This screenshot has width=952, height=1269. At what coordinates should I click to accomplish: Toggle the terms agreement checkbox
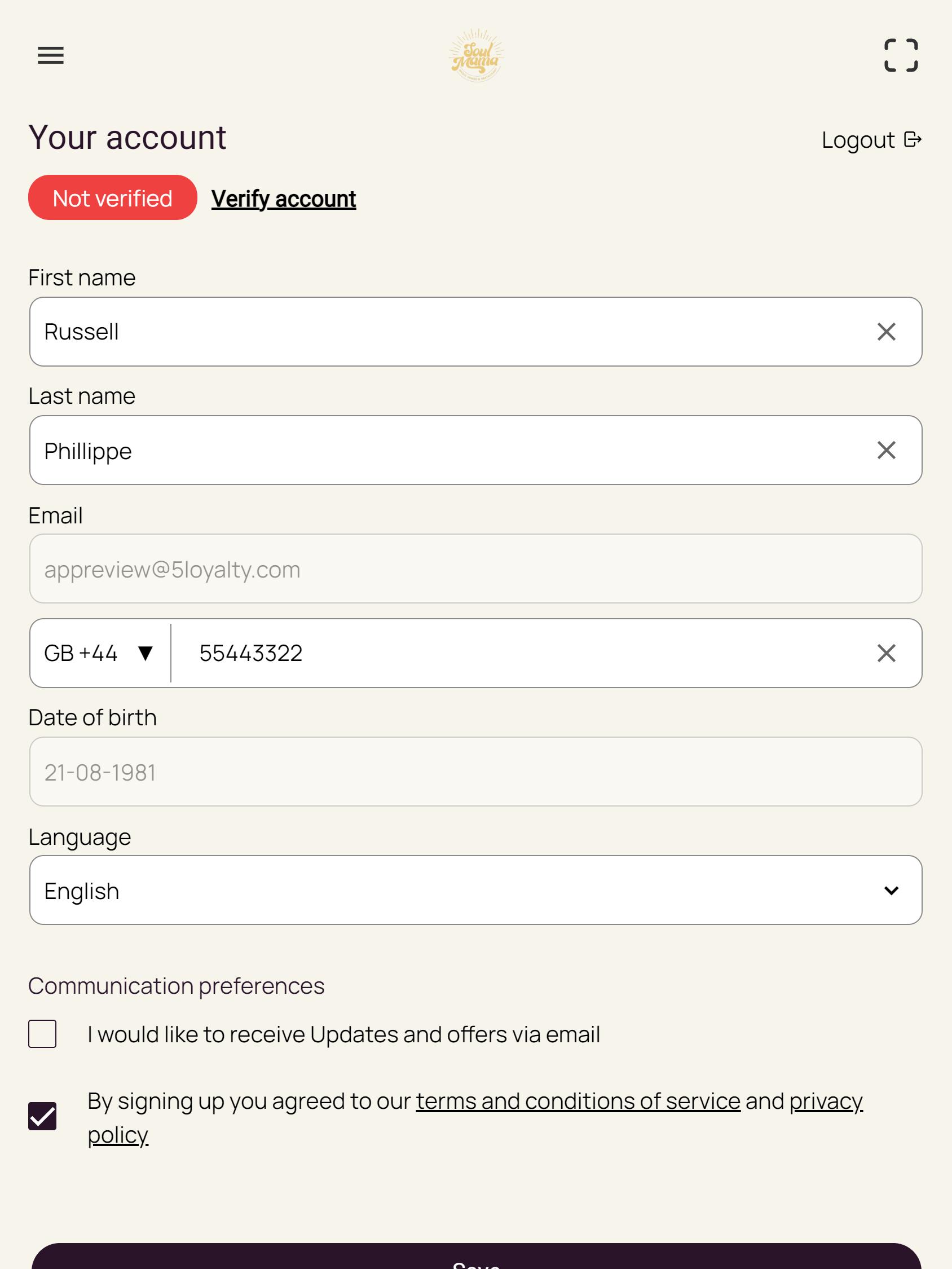pos(42,1116)
